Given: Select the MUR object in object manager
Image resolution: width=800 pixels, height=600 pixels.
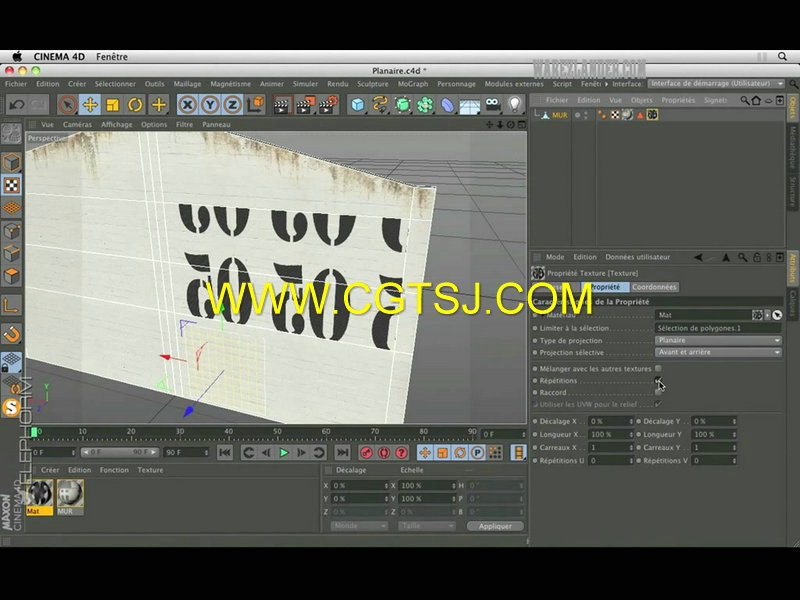Looking at the screenshot, I should (559, 115).
